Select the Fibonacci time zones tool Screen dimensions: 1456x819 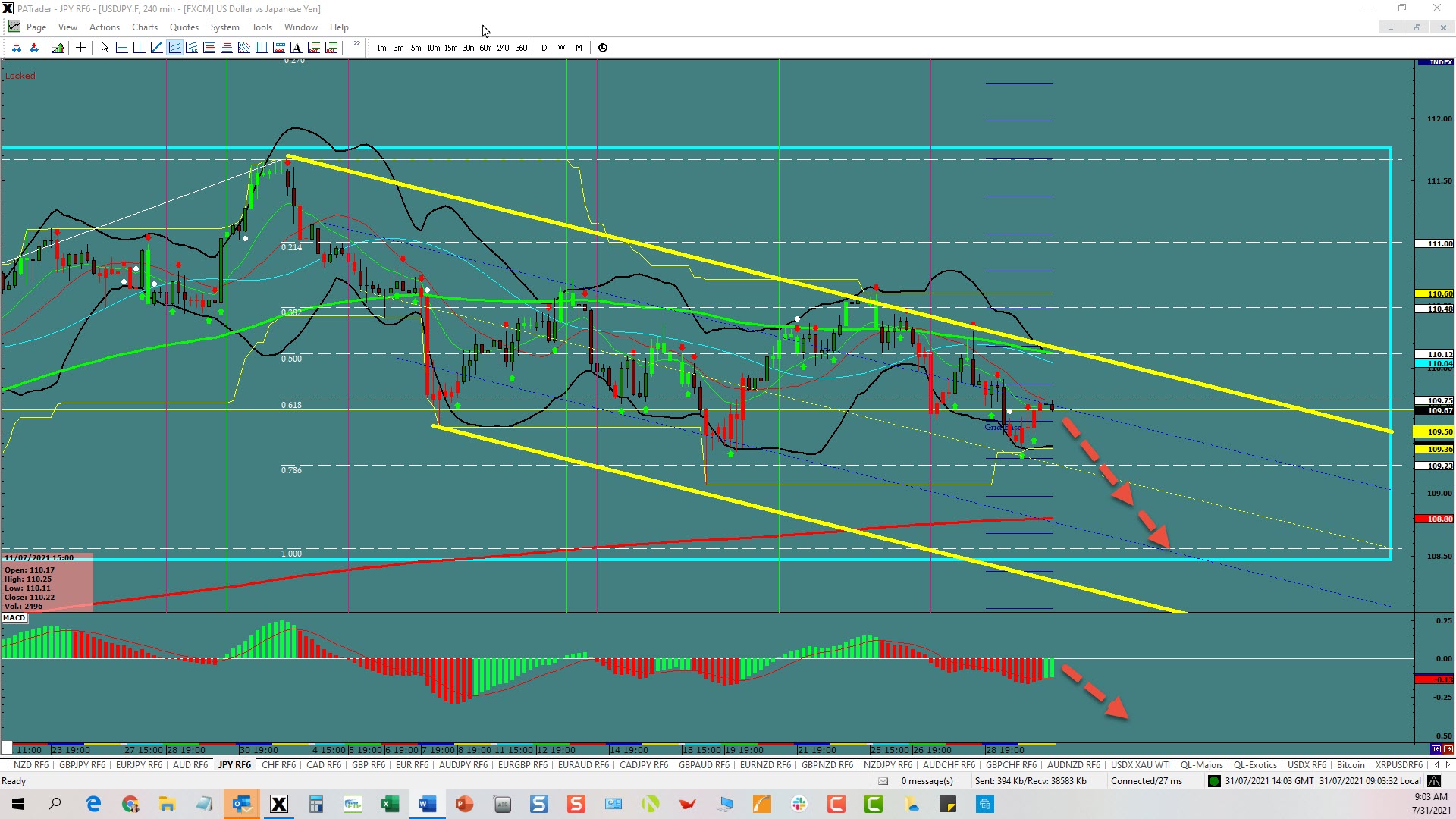coord(262,48)
